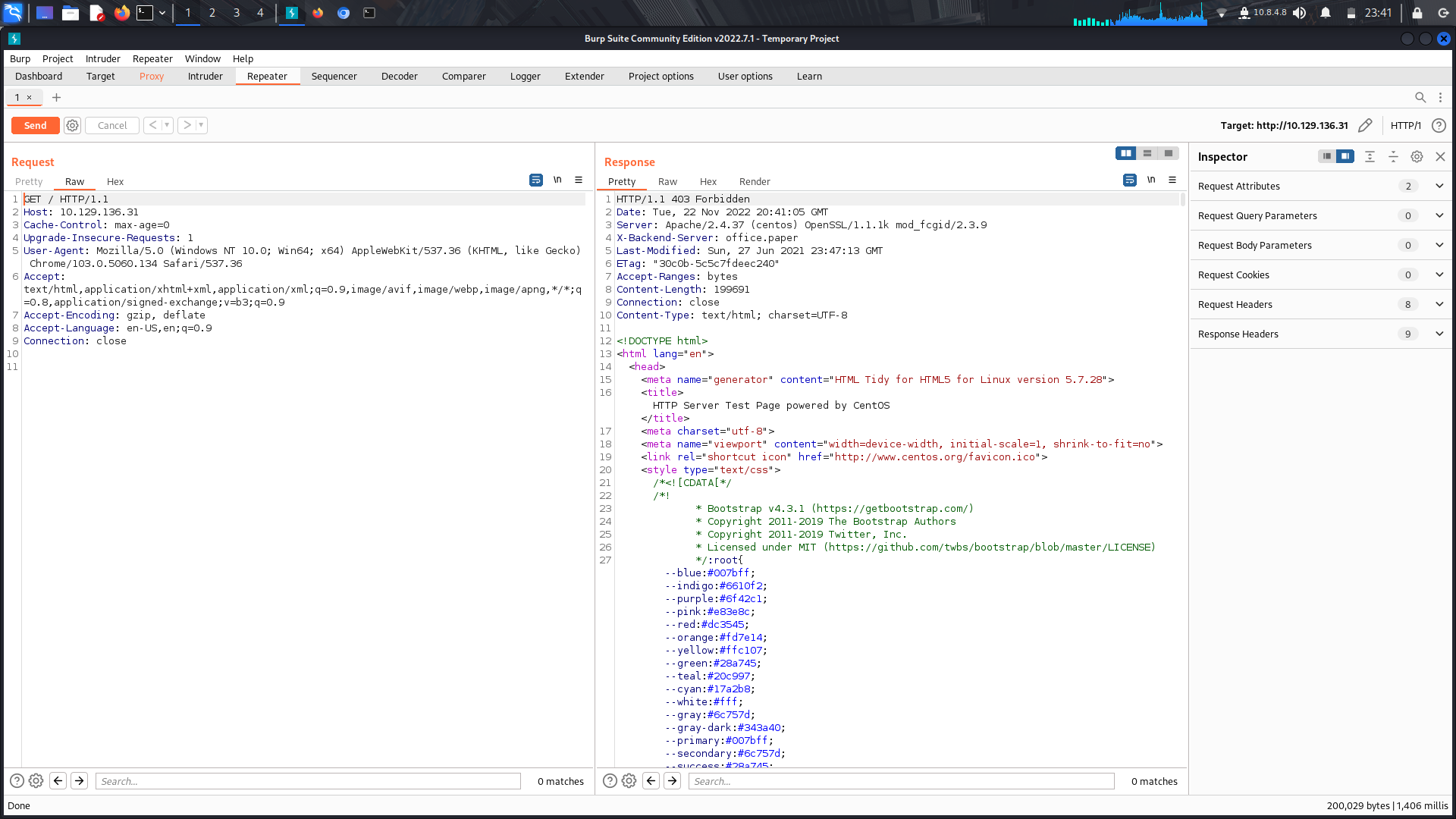Collapse all Inspector sections
Viewport: 1456px width, 819px height.
coord(1393,156)
